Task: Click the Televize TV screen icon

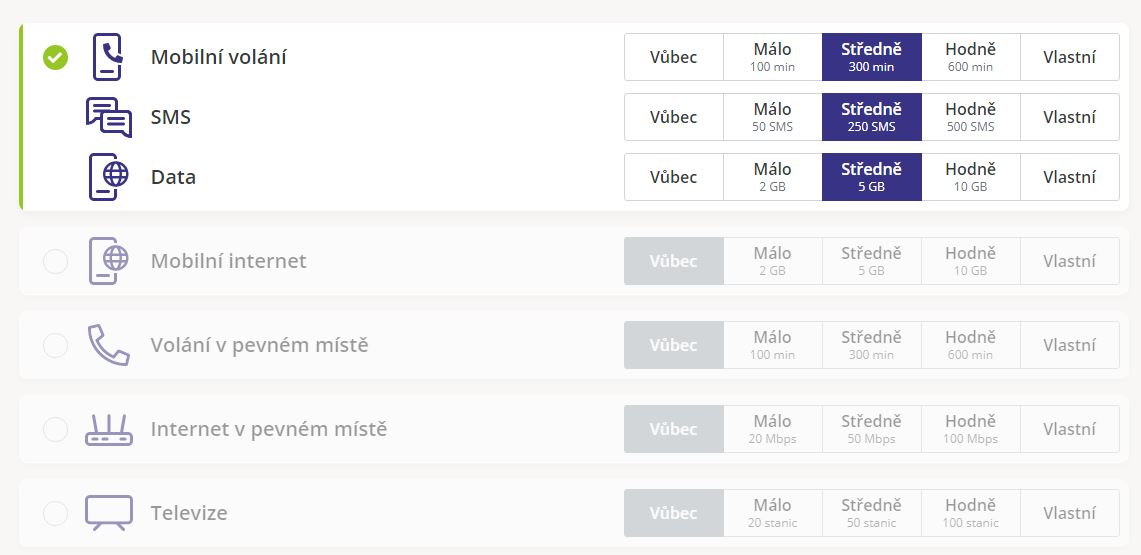Action: pos(109,513)
